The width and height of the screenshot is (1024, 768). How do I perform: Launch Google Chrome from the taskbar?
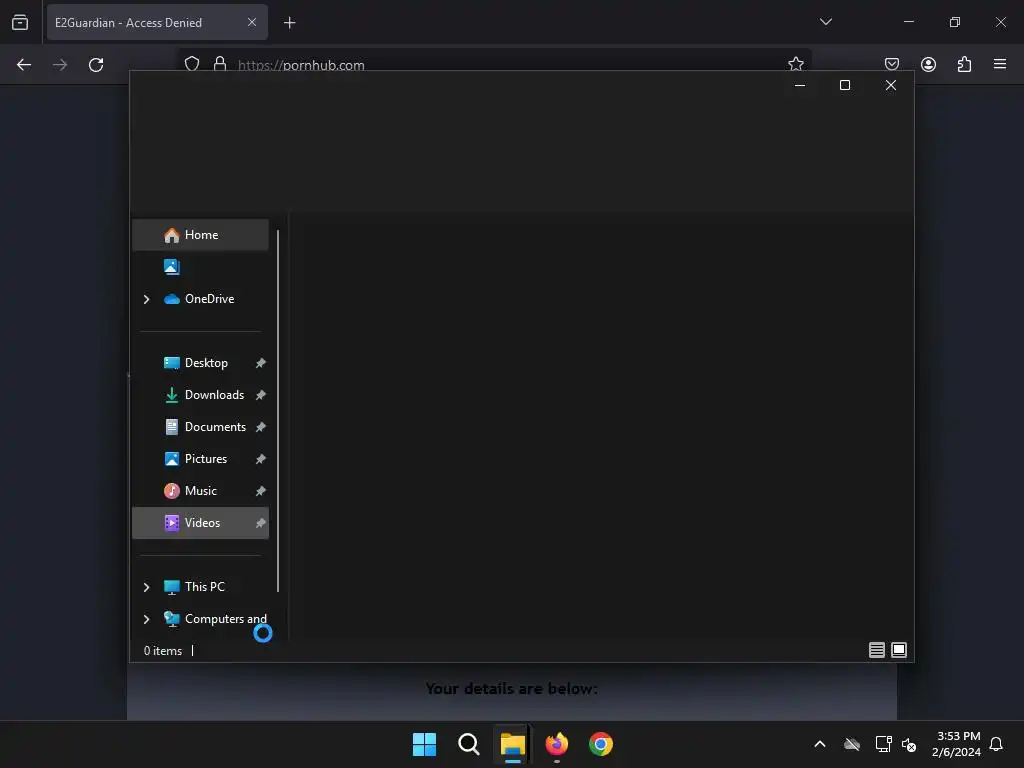click(x=601, y=744)
